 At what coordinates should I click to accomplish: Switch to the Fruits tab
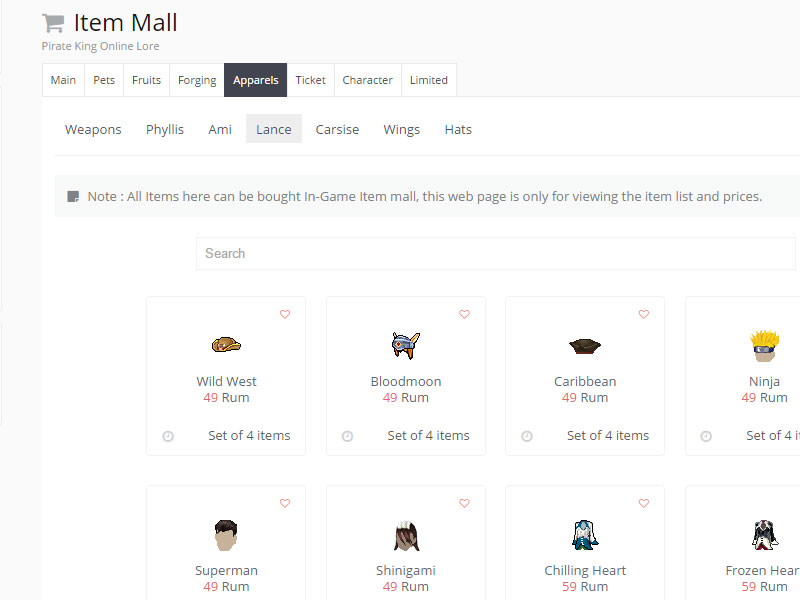[146, 80]
